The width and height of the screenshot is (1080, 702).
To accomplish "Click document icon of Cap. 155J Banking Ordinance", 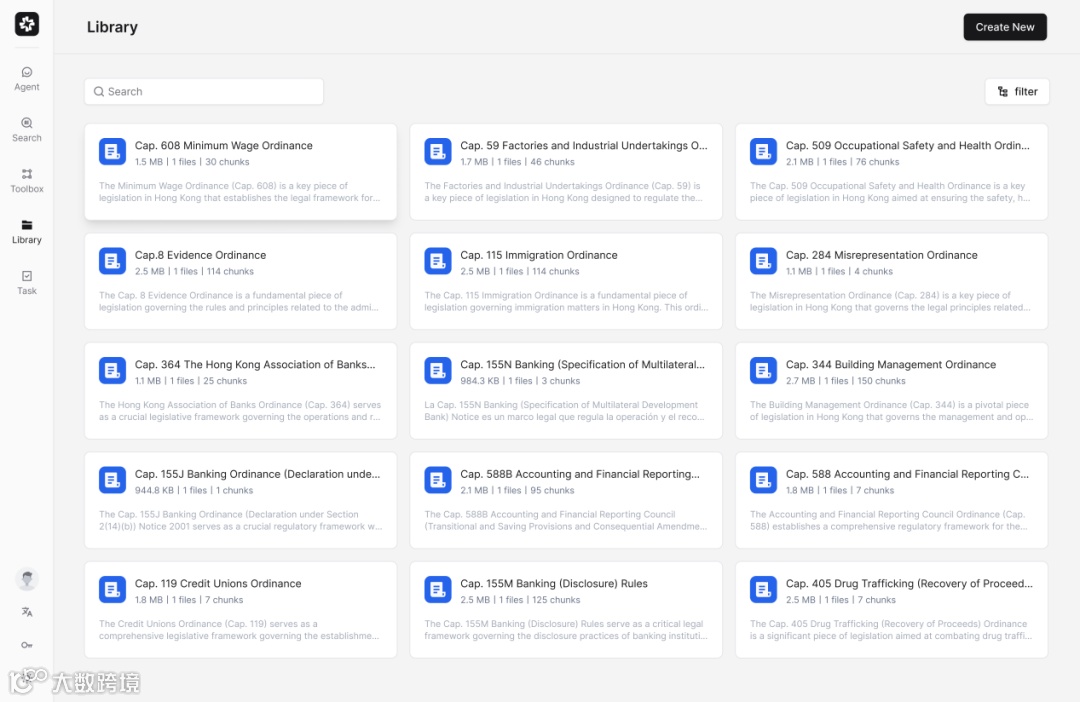I will (112, 480).
